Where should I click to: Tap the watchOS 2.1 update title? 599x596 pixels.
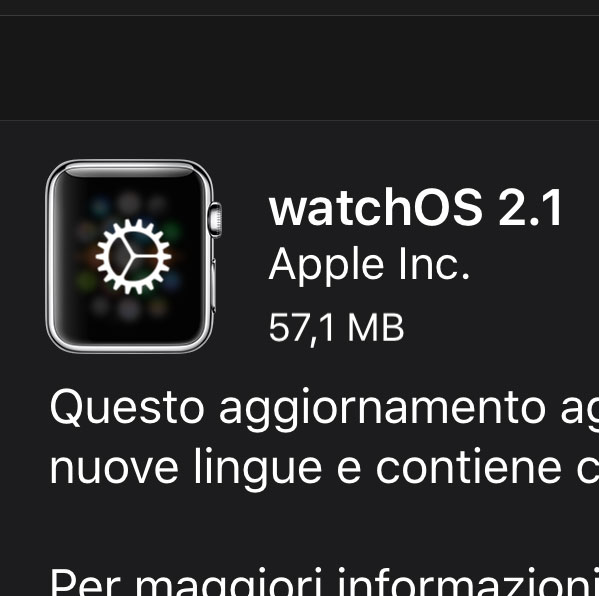416,209
